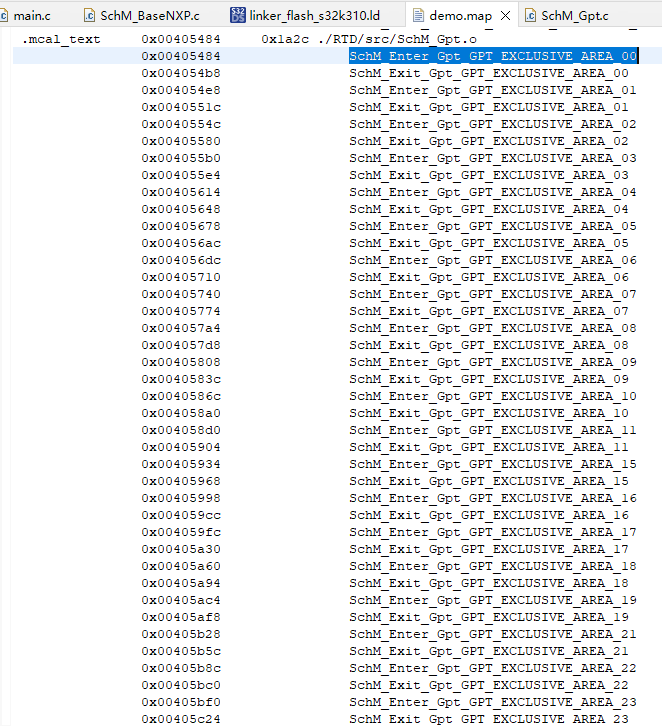Image resolution: width=662 pixels, height=726 pixels.
Task: Click SchM_Exit_Gpt_GPT_EXCLUSIVE_AREA_18 symbol
Action: pos(489,583)
